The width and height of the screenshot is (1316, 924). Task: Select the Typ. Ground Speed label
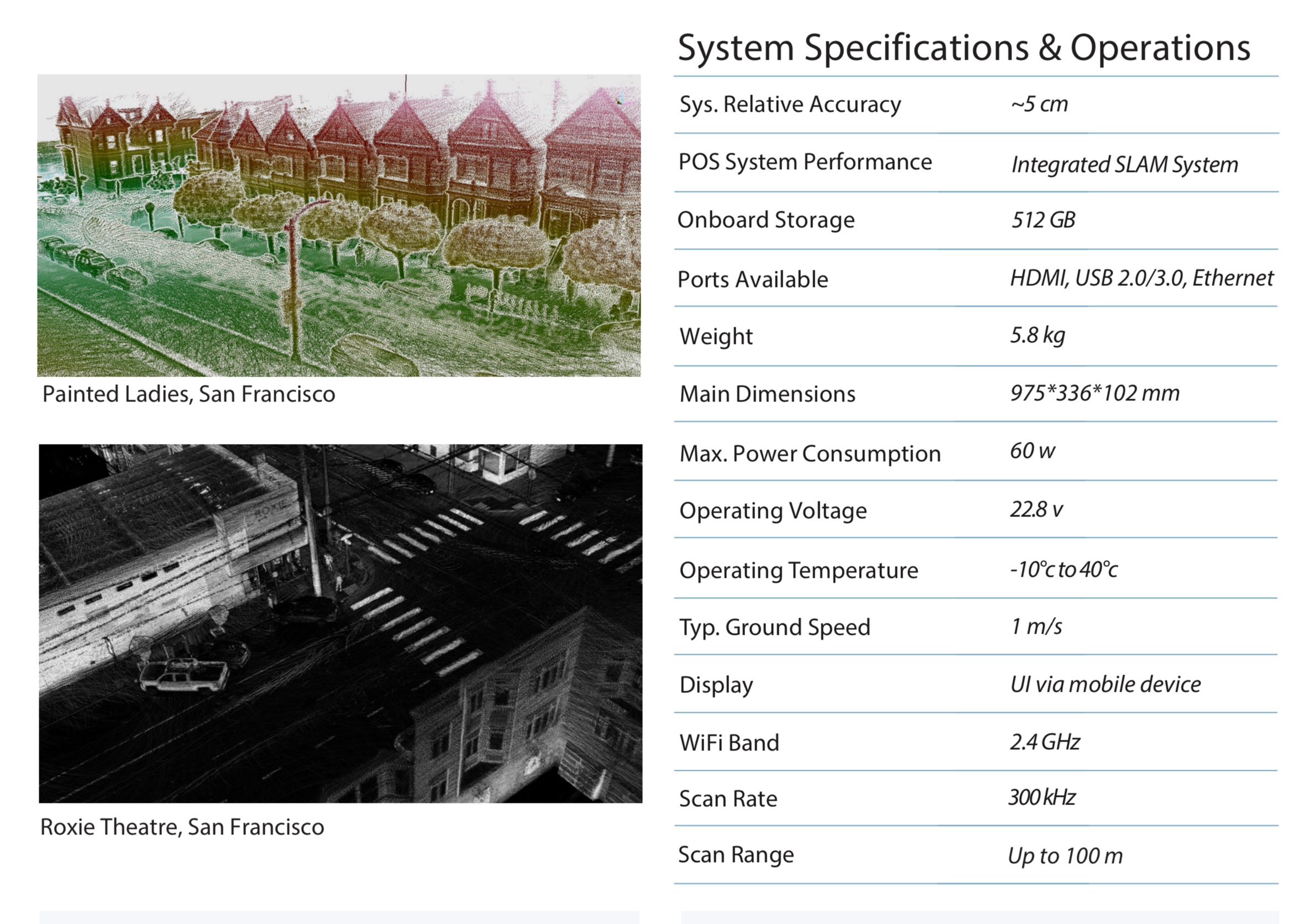point(774,627)
